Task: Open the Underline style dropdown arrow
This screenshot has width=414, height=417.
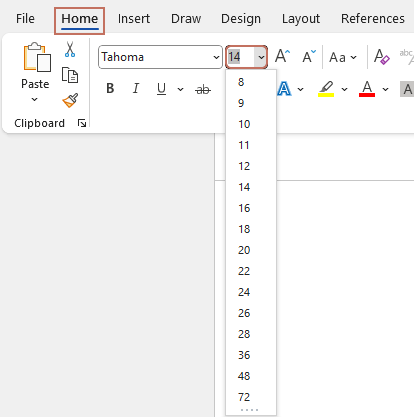Action: click(x=180, y=89)
